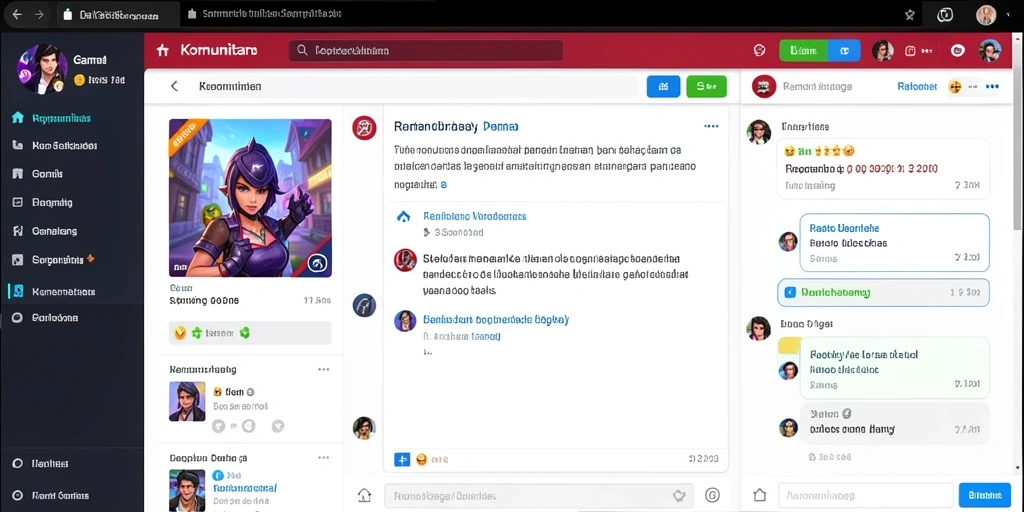This screenshot has height=512, width=1024.
Task: Click the blue plus icon below the post
Action: click(x=402, y=460)
